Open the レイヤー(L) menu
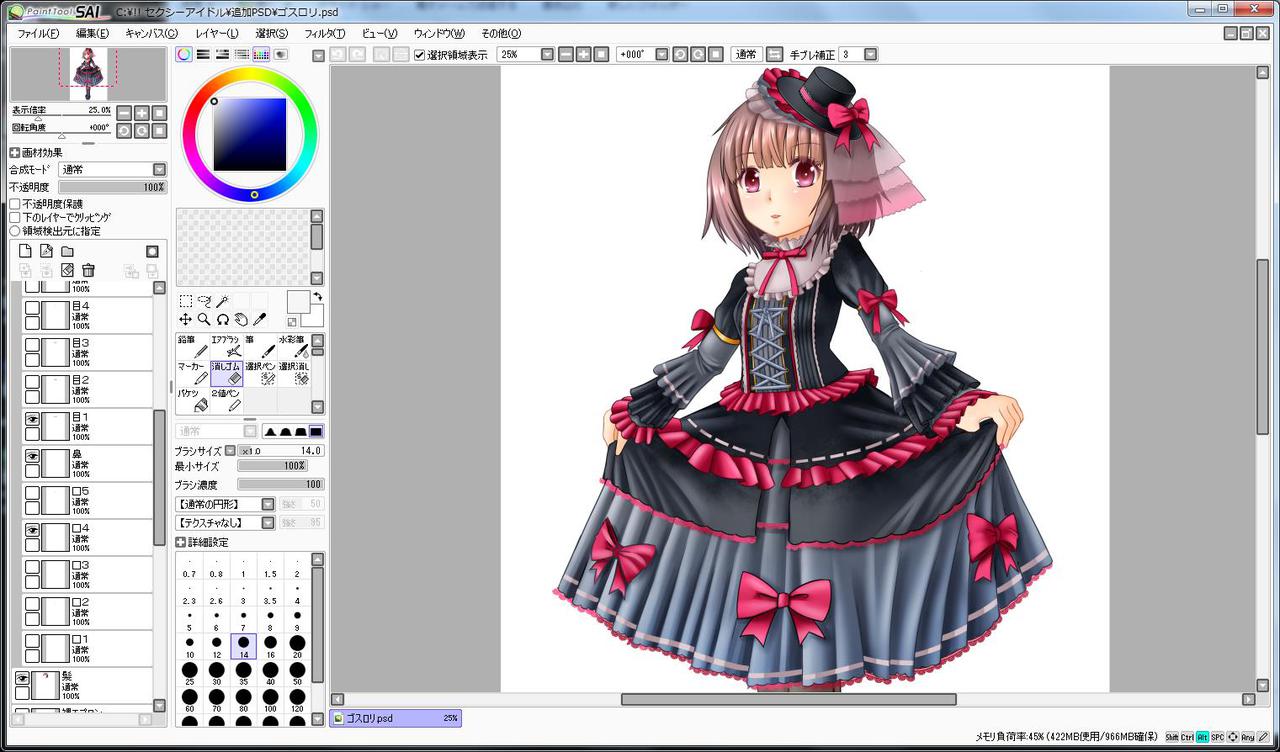The image size is (1280, 752). (x=217, y=33)
